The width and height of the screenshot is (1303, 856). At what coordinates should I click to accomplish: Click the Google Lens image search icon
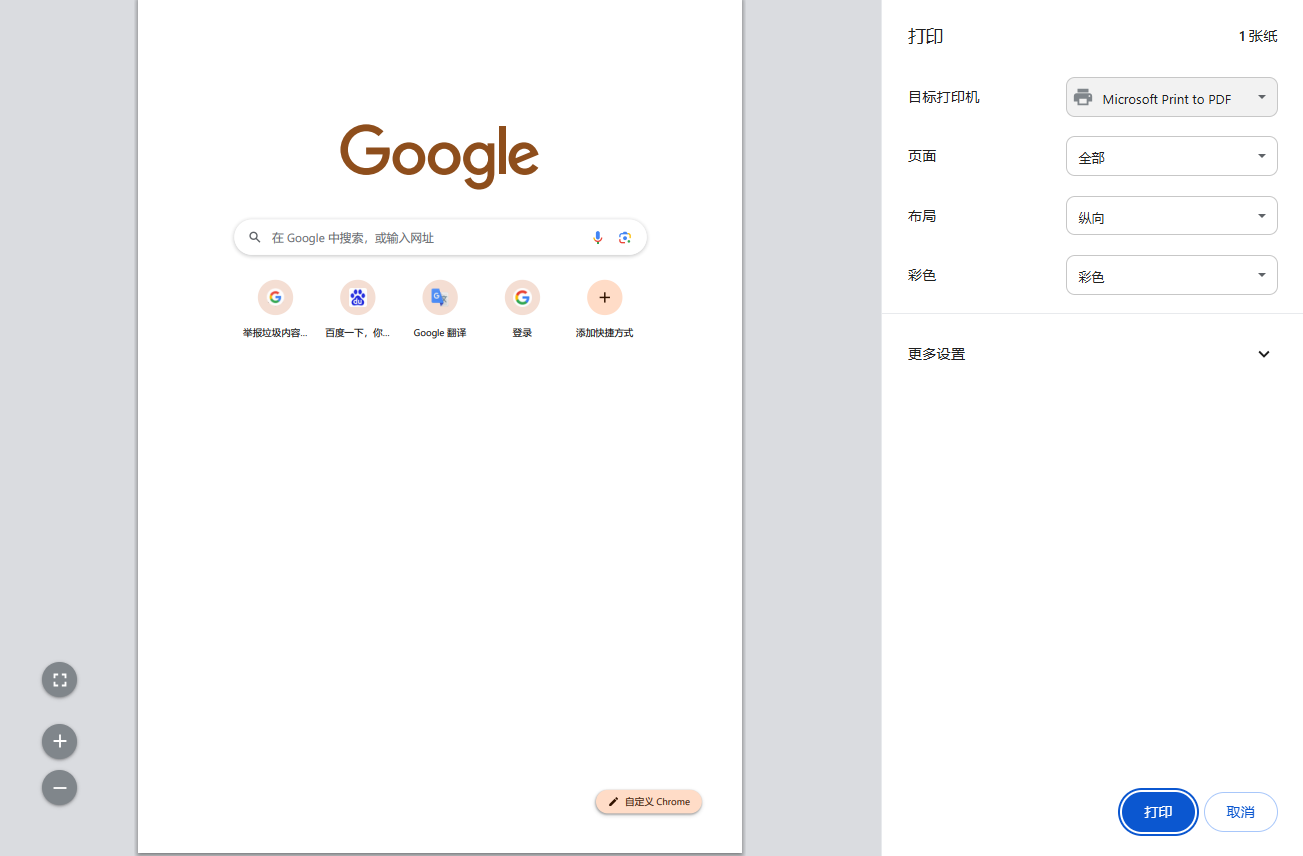click(x=625, y=237)
